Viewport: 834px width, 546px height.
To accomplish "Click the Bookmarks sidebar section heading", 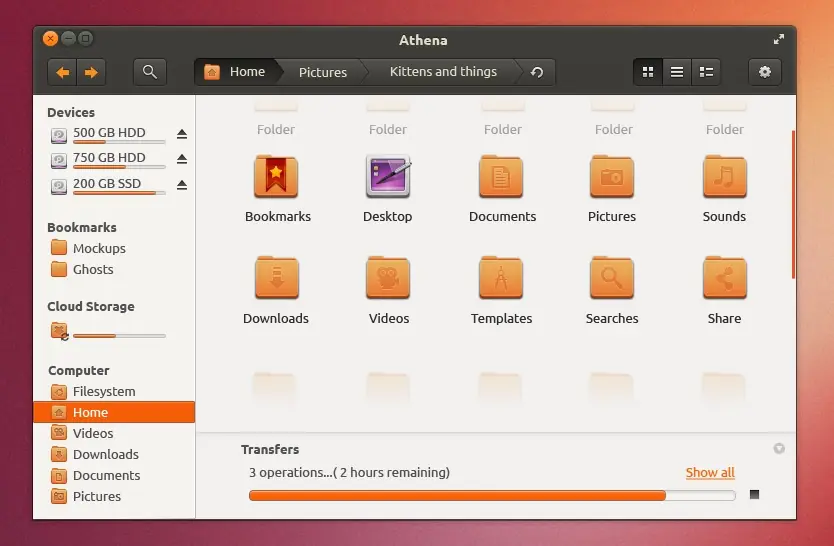I will pos(82,228).
